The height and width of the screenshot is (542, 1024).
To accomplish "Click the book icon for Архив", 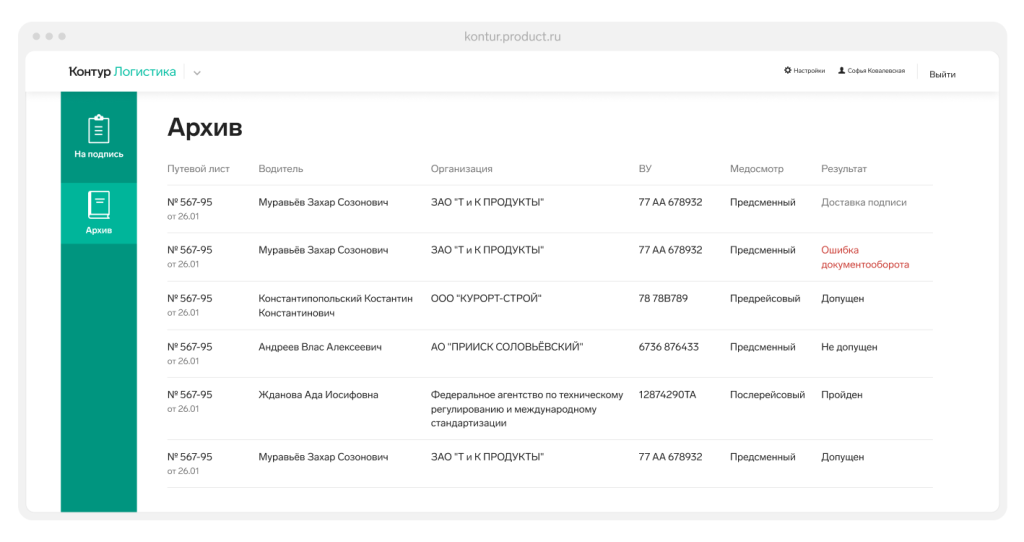I will tap(98, 205).
